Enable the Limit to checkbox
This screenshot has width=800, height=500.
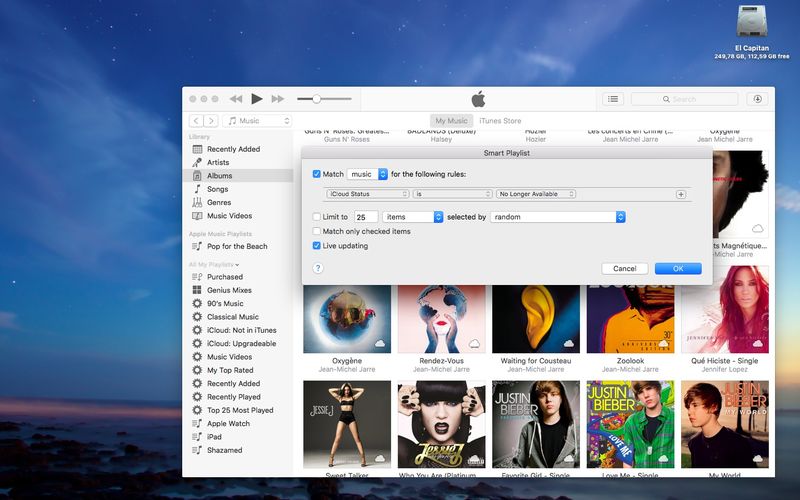[316, 217]
